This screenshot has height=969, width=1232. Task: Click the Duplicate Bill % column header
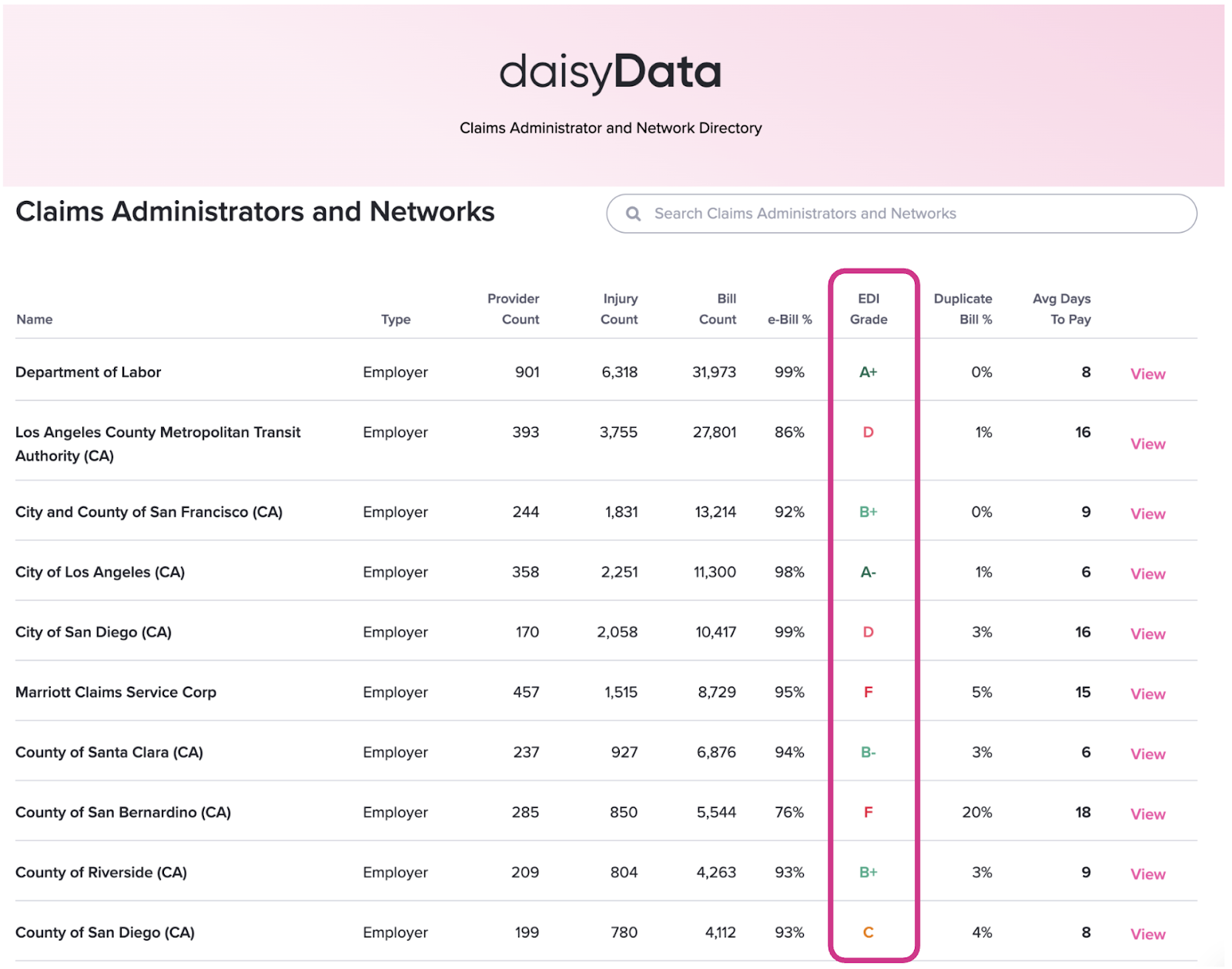pyautogui.click(x=962, y=309)
